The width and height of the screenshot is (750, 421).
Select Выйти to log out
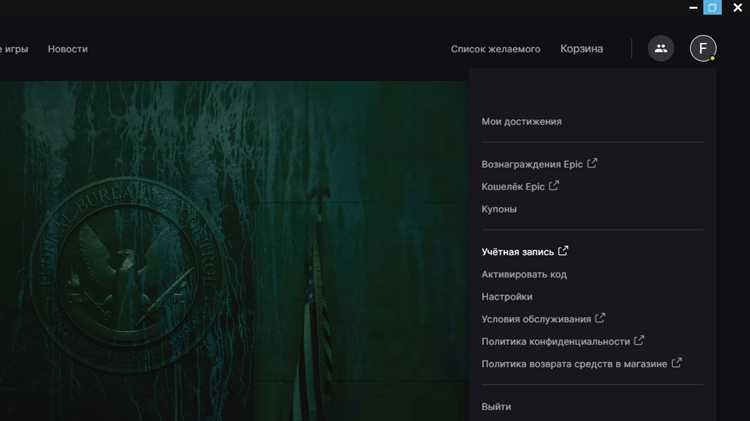point(496,407)
